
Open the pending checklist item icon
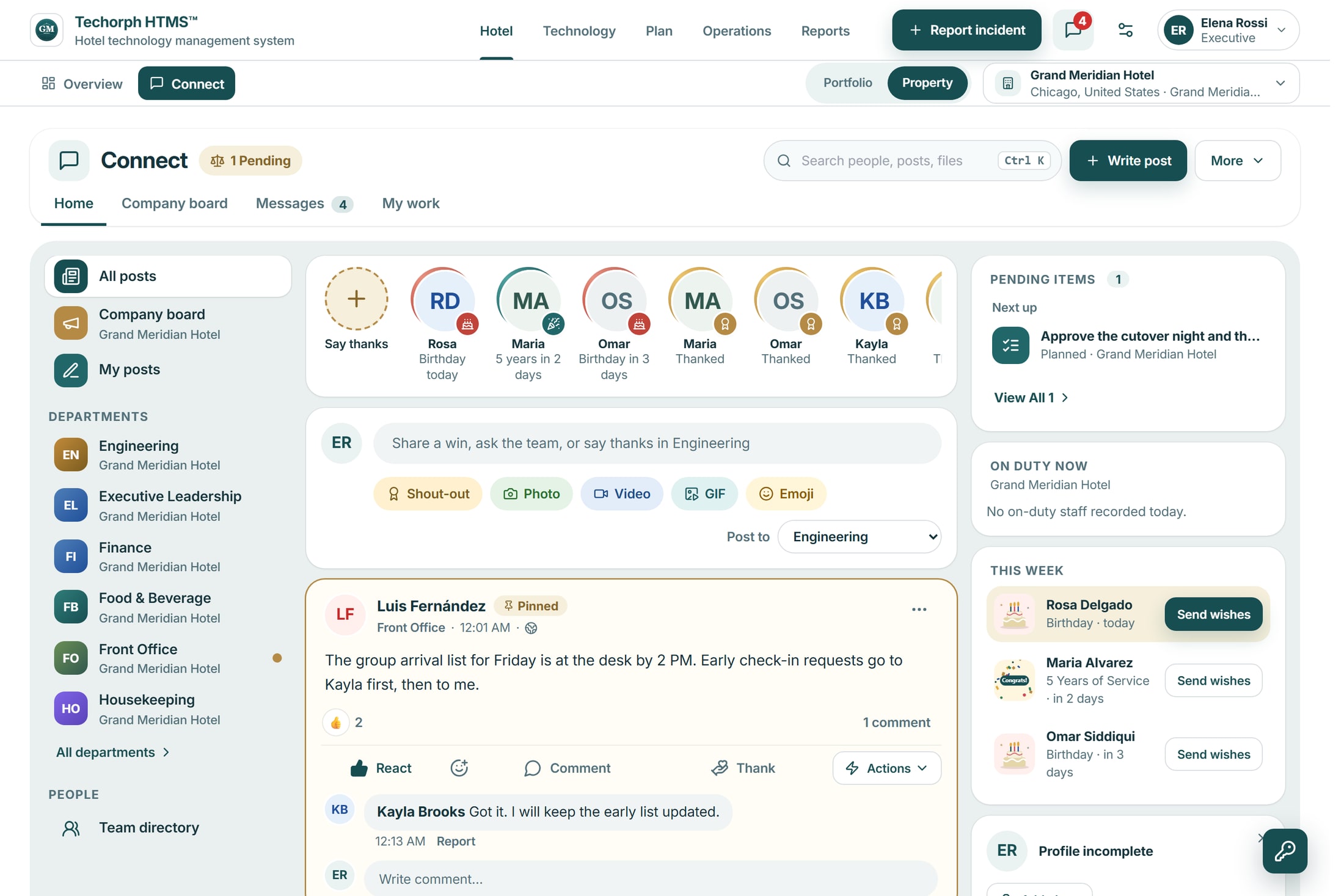click(x=1010, y=345)
